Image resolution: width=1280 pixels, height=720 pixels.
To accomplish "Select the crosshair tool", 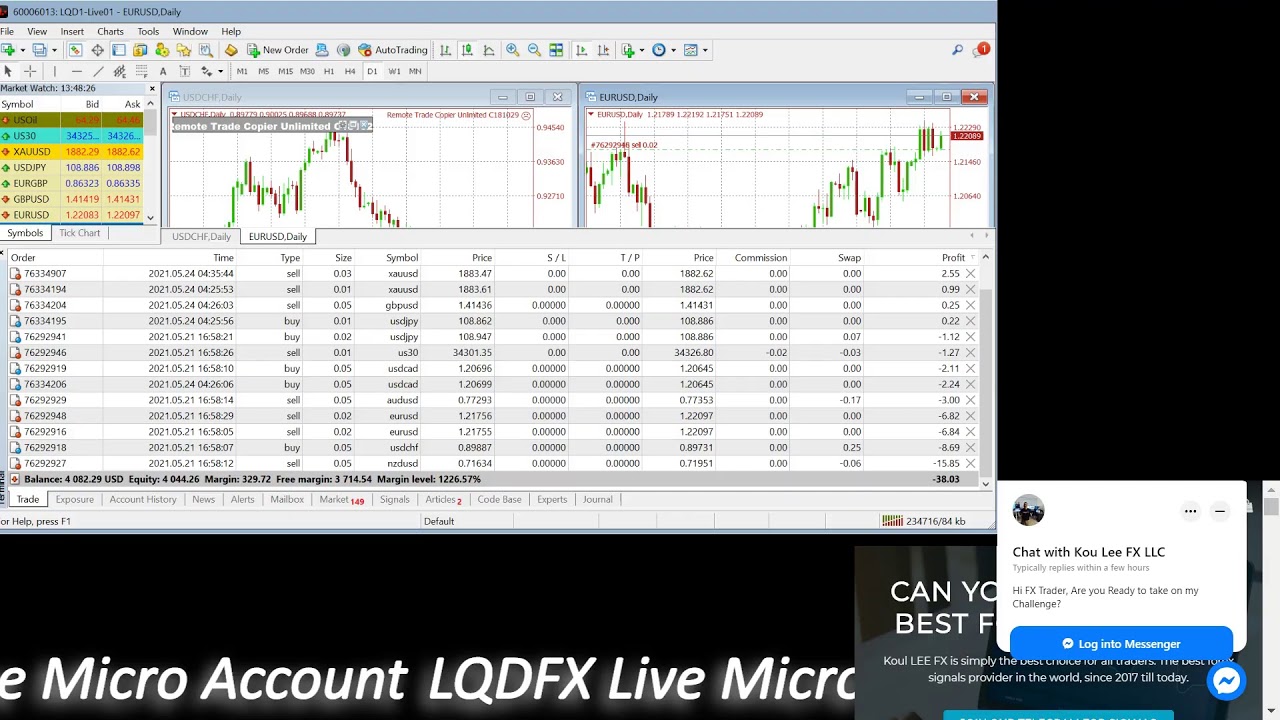I will click(30, 71).
